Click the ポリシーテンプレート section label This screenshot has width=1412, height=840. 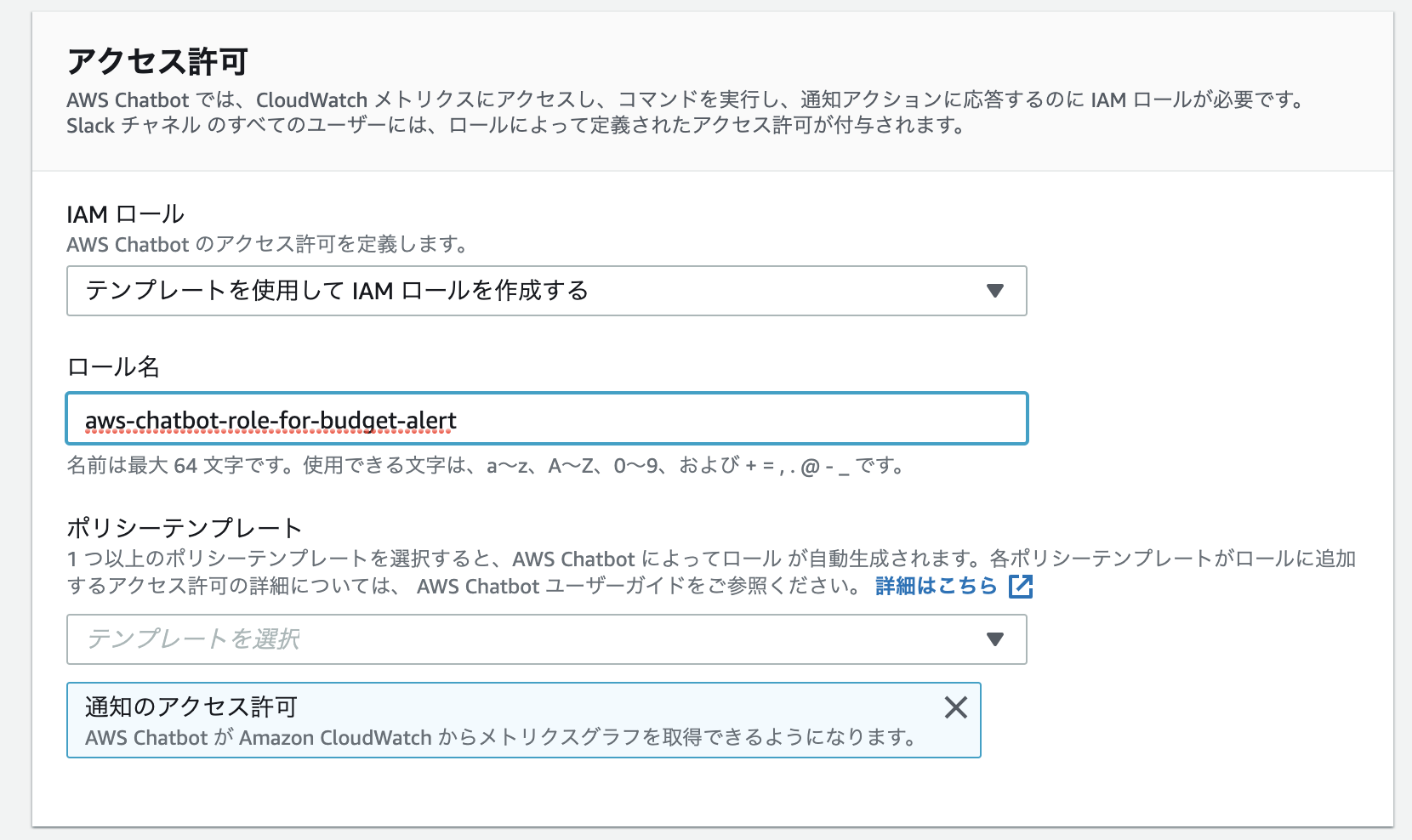pos(184,526)
